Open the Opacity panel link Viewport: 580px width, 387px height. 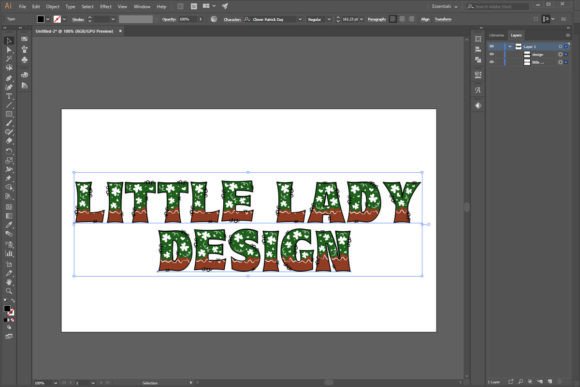click(169, 19)
